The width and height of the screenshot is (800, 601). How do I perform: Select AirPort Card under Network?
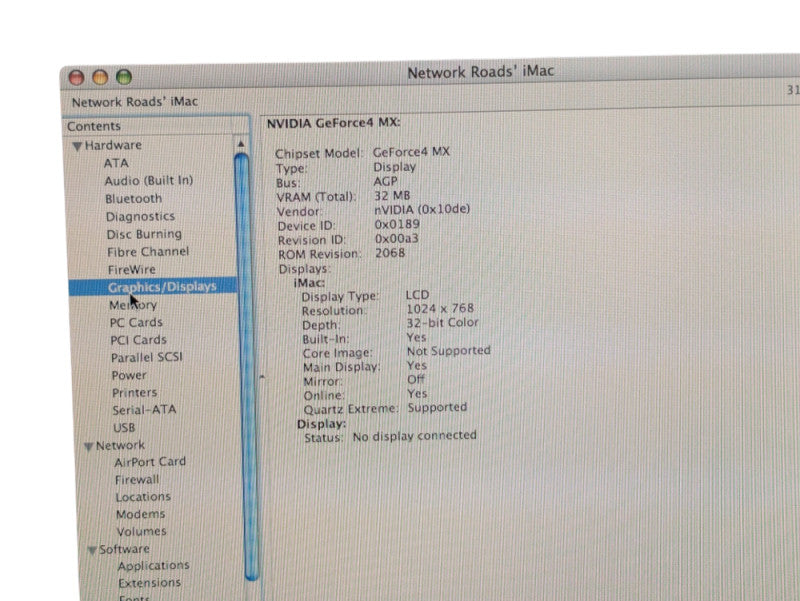pos(150,462)
